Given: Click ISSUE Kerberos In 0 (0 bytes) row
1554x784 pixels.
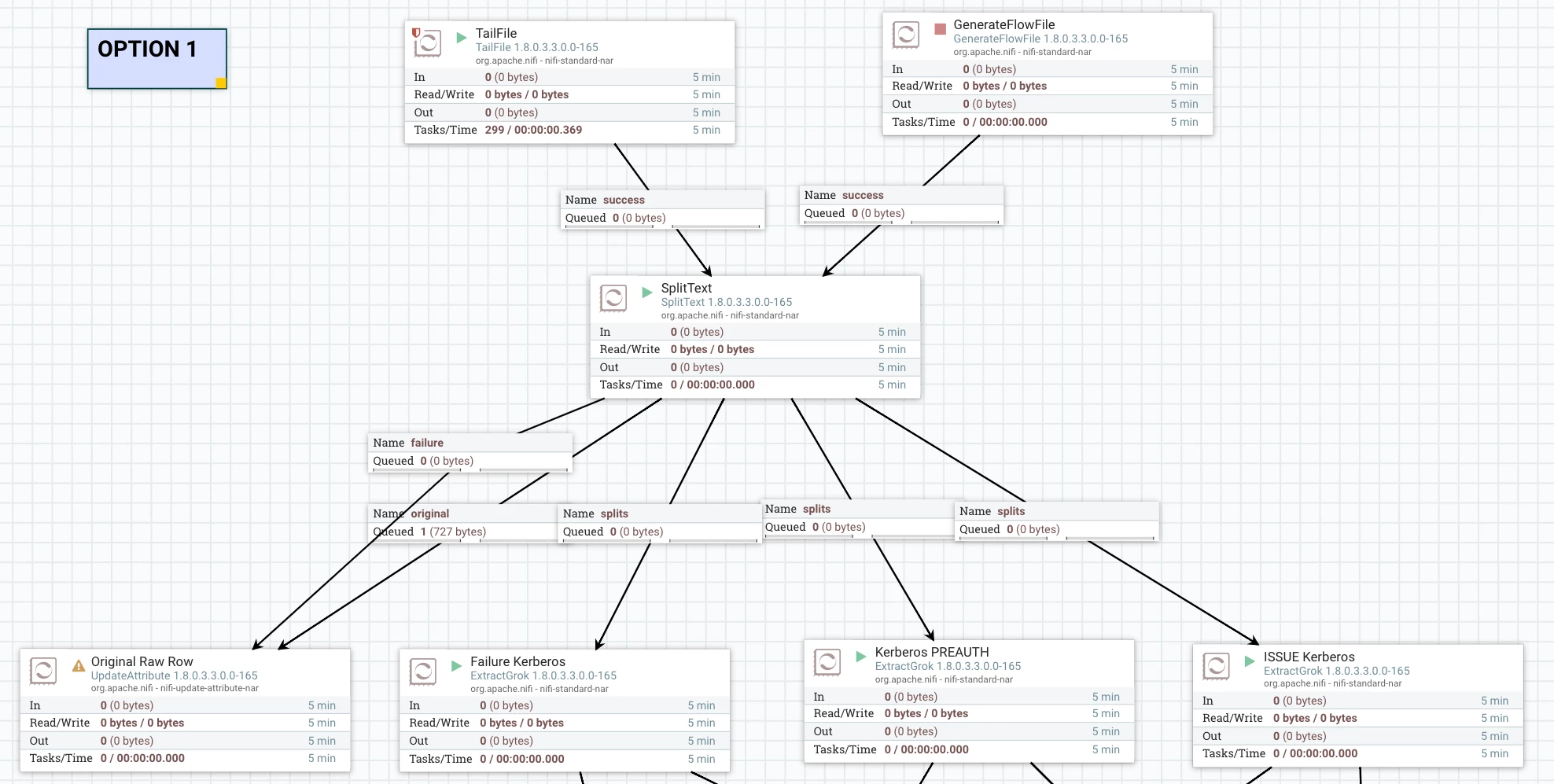Looking at the screenshot, I should pos(1357,701).
